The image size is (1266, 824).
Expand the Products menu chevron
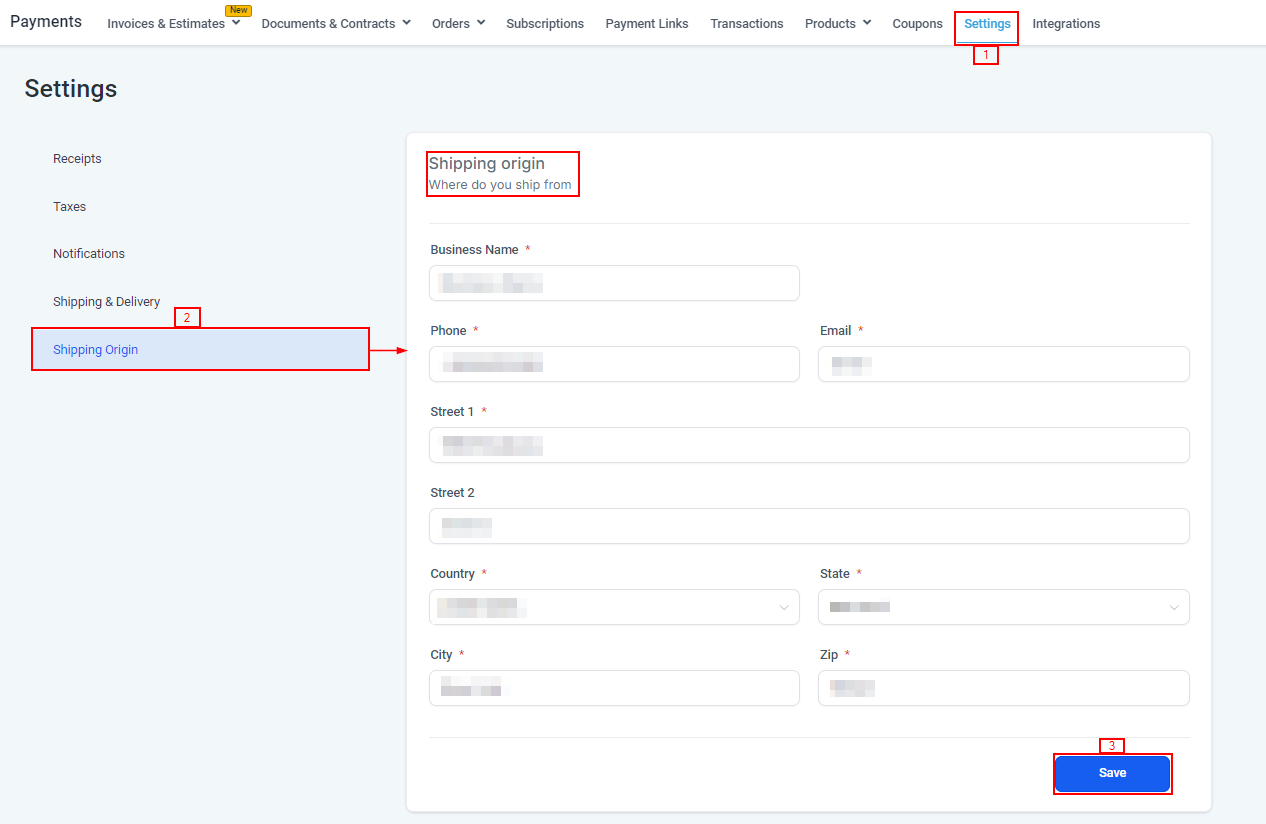[x=866, y=23]
